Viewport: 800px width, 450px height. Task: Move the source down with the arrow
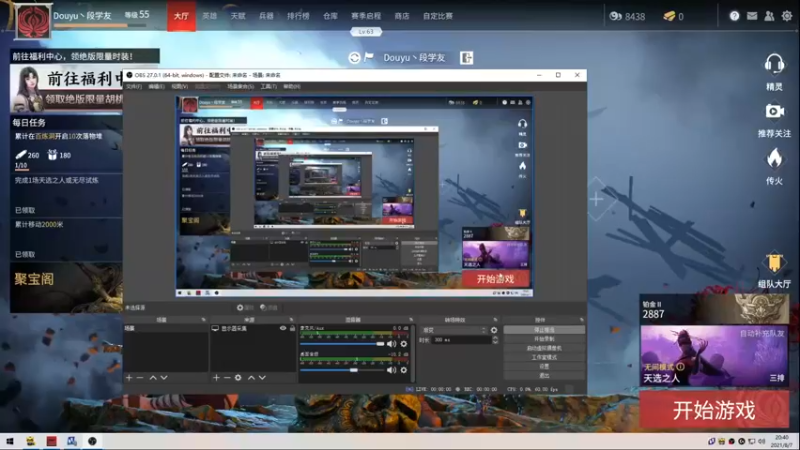pyautogui.click(x=262, y=378)
